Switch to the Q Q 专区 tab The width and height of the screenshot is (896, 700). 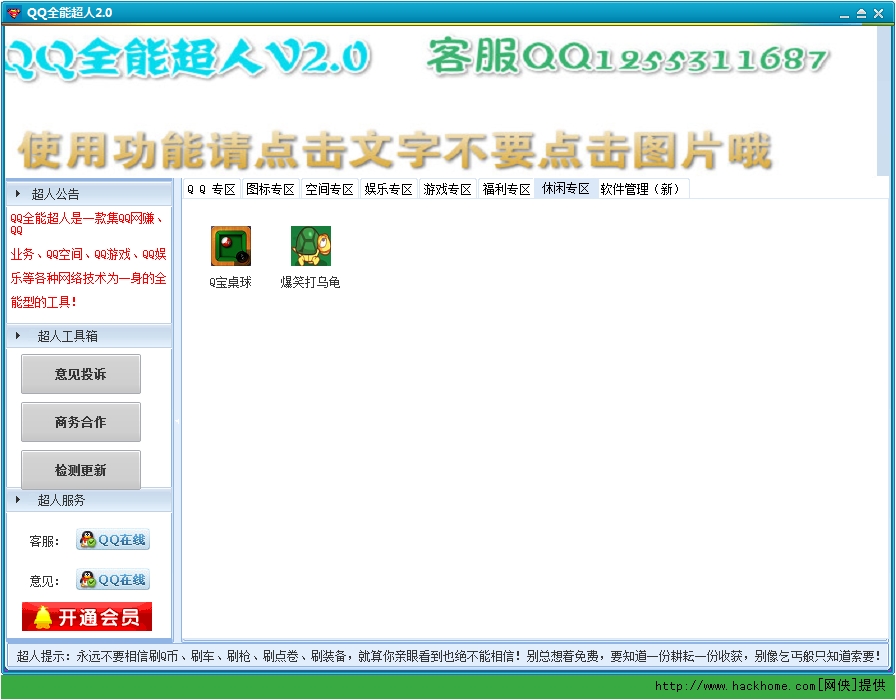click(211, 189)
